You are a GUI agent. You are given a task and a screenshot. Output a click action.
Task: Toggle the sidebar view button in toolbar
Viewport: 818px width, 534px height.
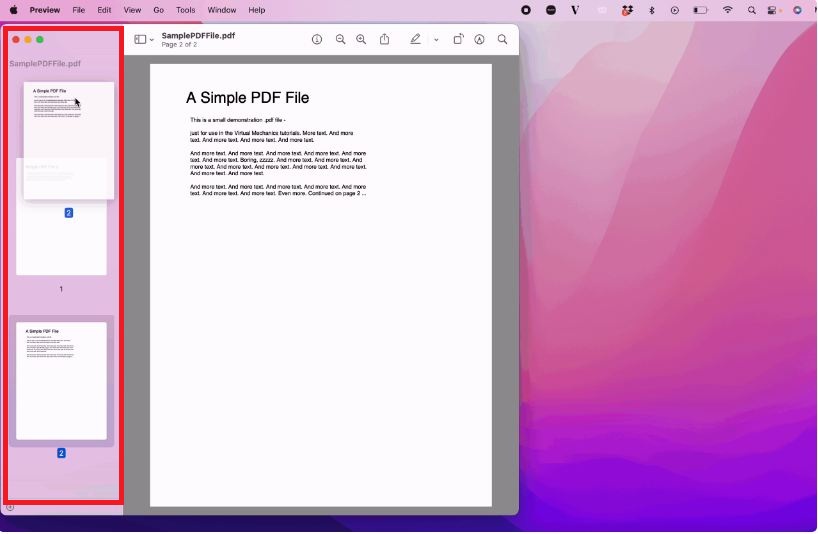(140, 40)
